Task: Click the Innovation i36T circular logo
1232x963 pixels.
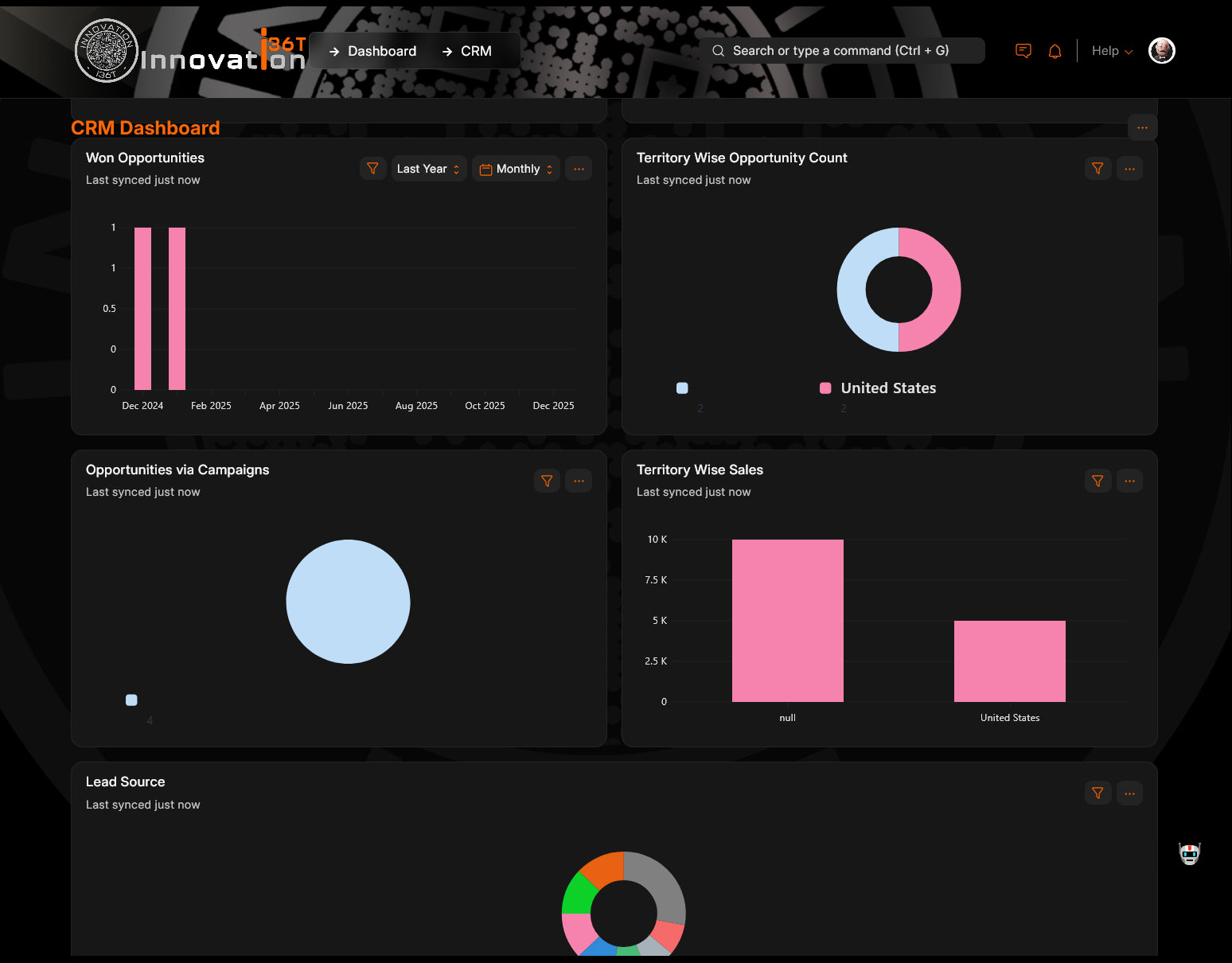Action: point(106,51)
